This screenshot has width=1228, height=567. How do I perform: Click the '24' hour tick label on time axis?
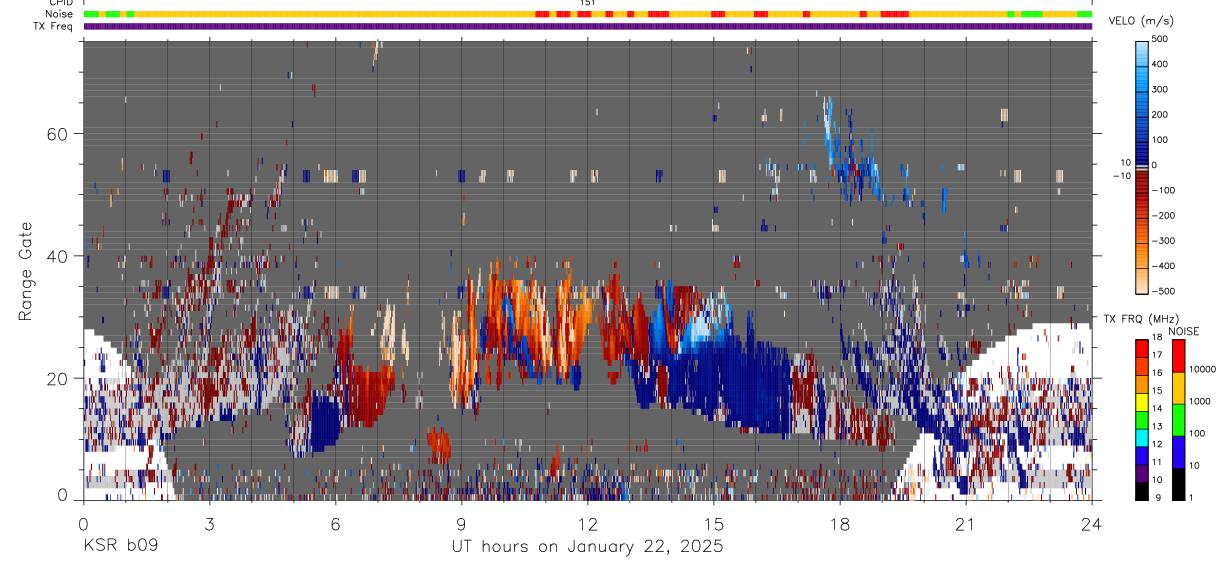[x=1092, y=525]
